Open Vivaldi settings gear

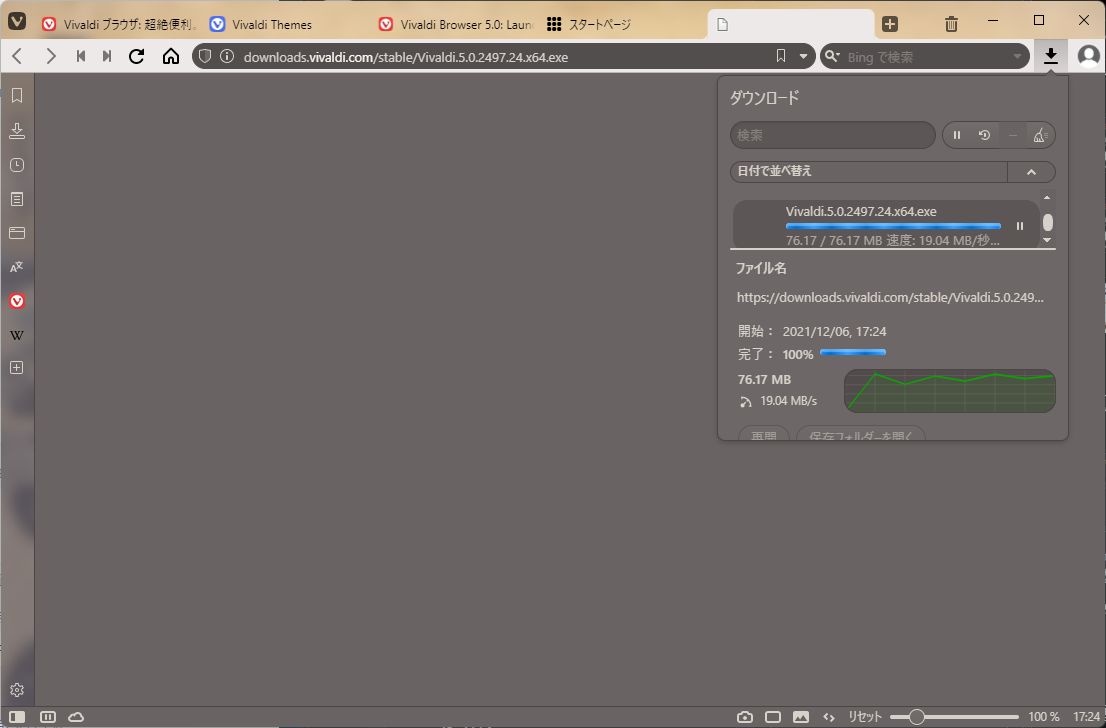pyautogui.click(x=17, y=690)
